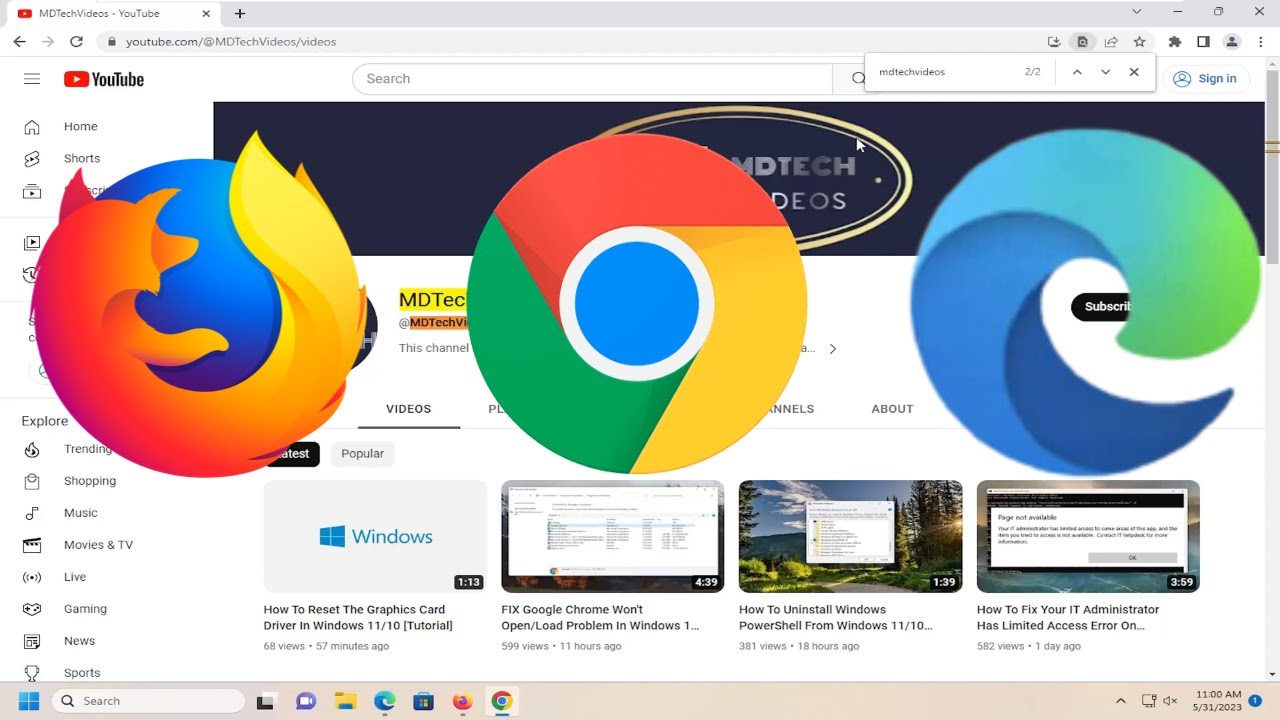Switch to the ABOUT channel tab
Image resolution: width=1280 pixels, height=720 pixels.
click(x=892, y=409)
